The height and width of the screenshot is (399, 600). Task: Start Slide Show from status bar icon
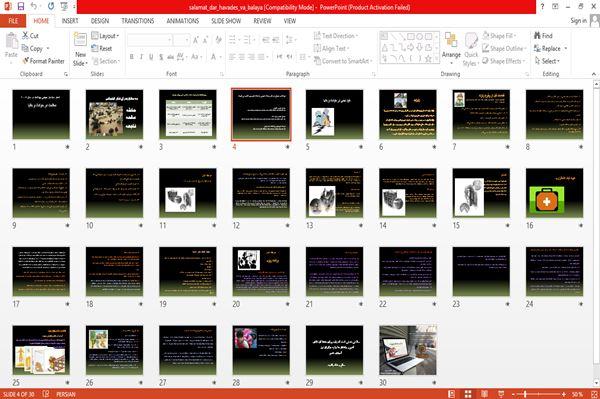(x=501, y=394)
